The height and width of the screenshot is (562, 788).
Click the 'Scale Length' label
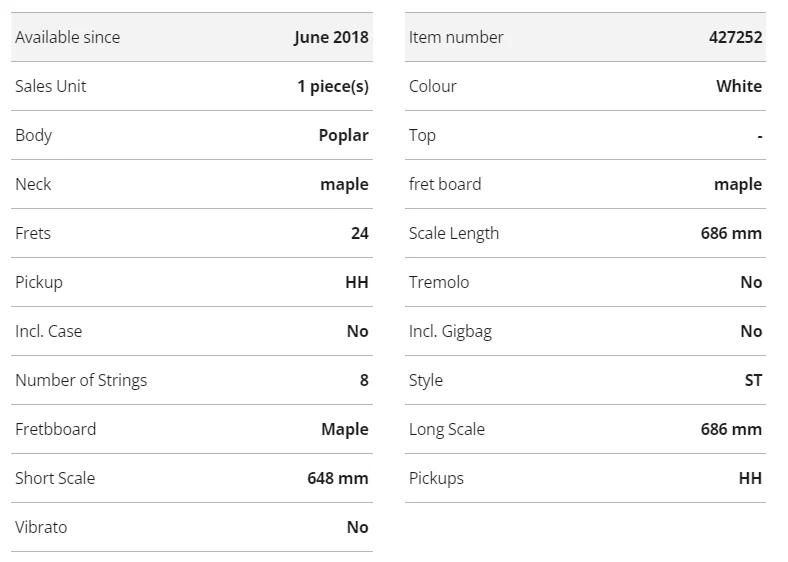(x=454, y=233)
